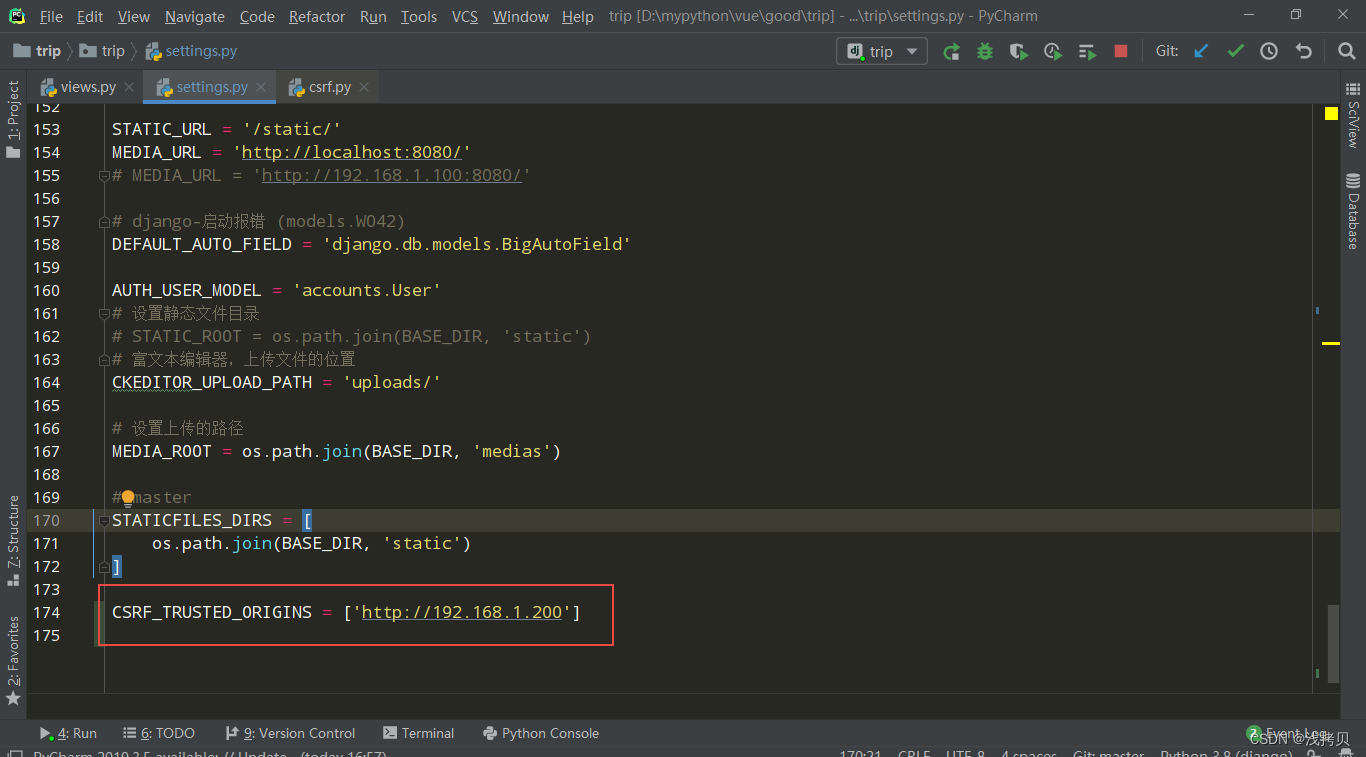Click the fold end marker at line 172

pyautogui.click(x=103, y=567)
